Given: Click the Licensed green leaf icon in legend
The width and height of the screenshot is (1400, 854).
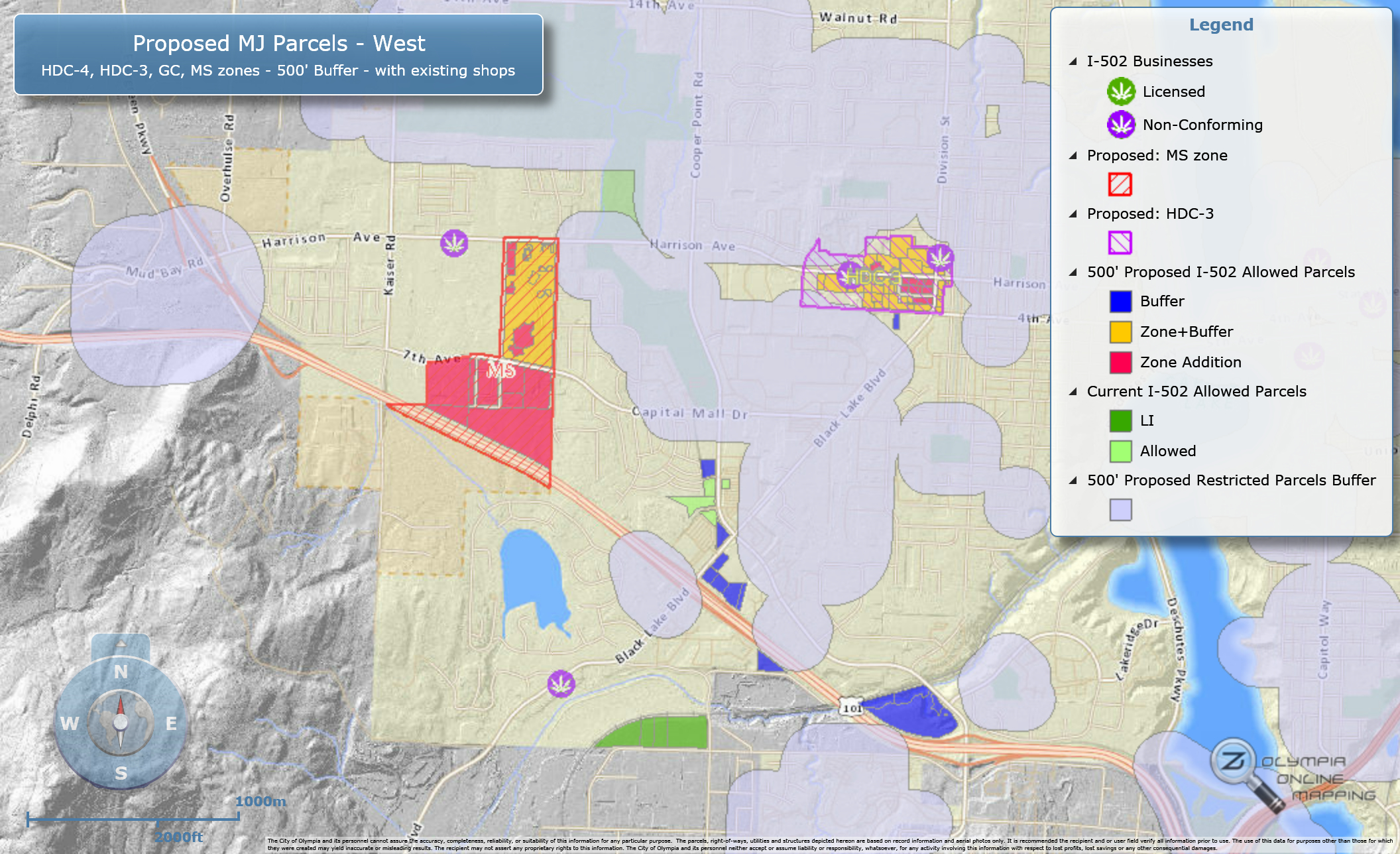Looking at the screenshot, I should 1121,91.
